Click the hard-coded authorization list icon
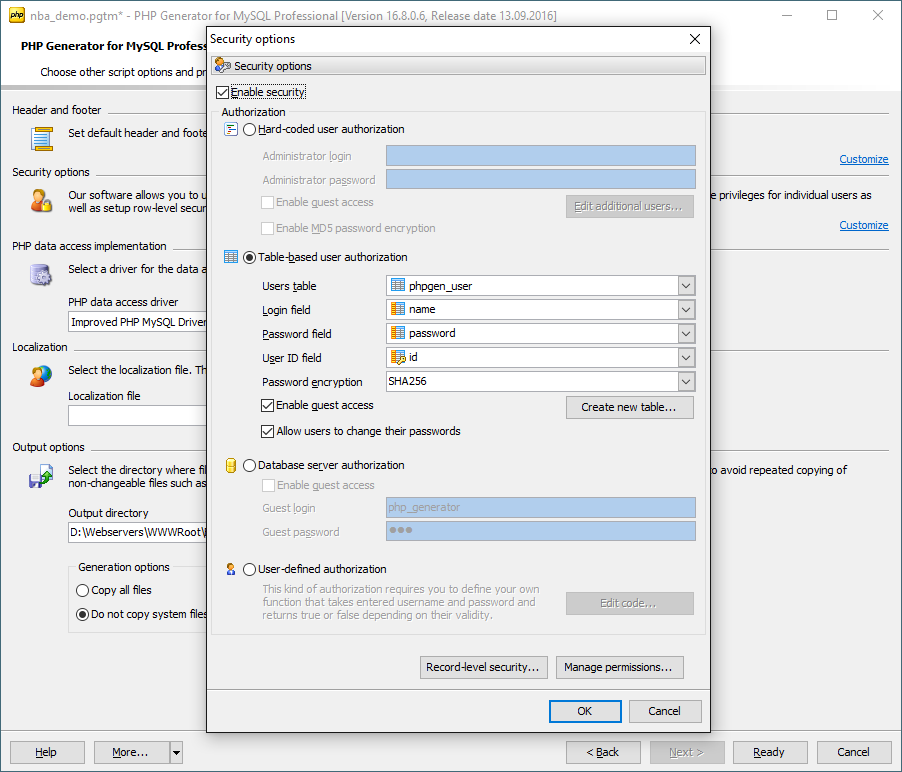Image resolution: width=902 pixels, height=772 pixels. pyautogui.click(x=231, y=129)
